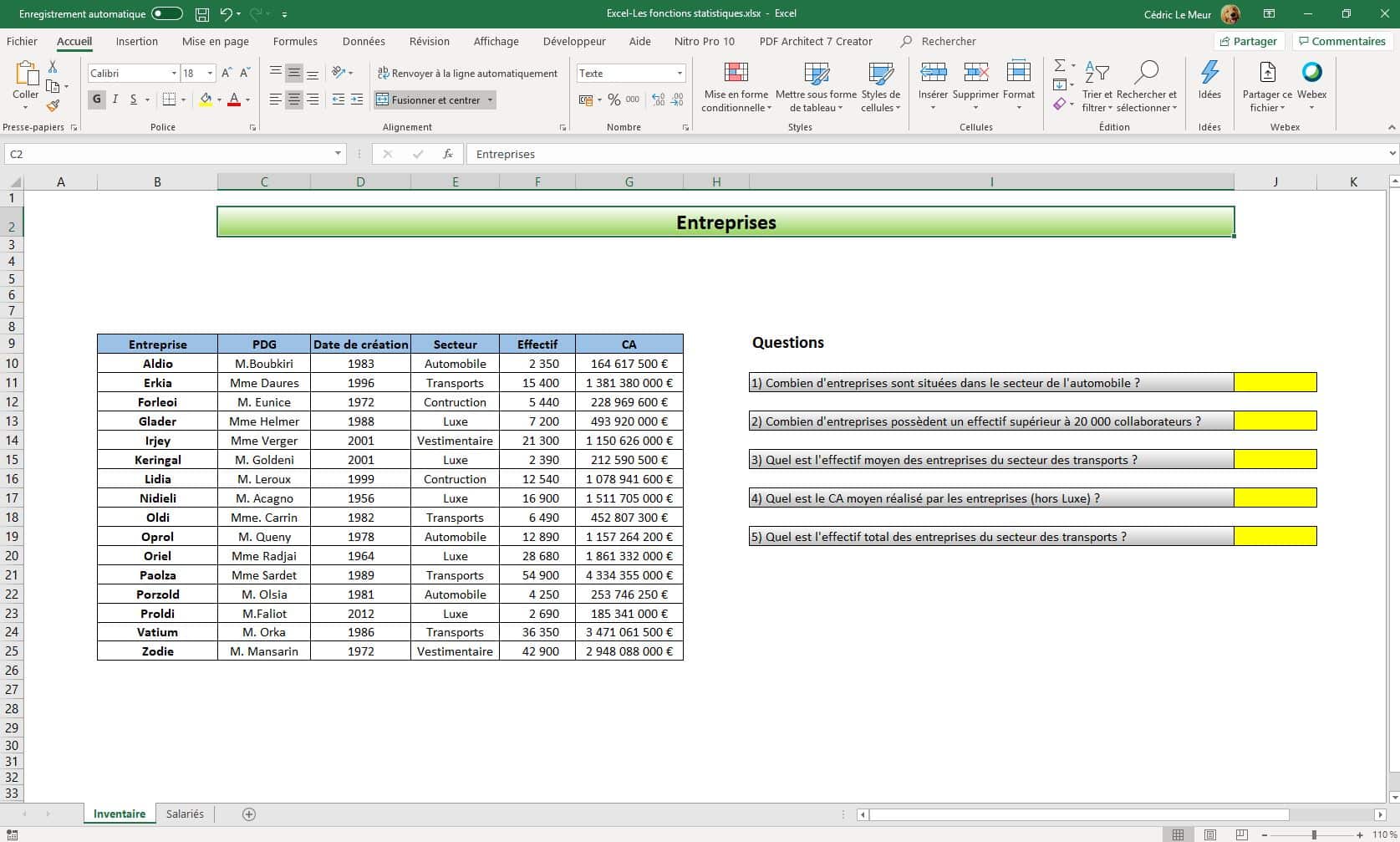Open the Calibri font name dropdown
This screenshot has height=842, width=1400.
pyautogui.click(x=174, y=73)
